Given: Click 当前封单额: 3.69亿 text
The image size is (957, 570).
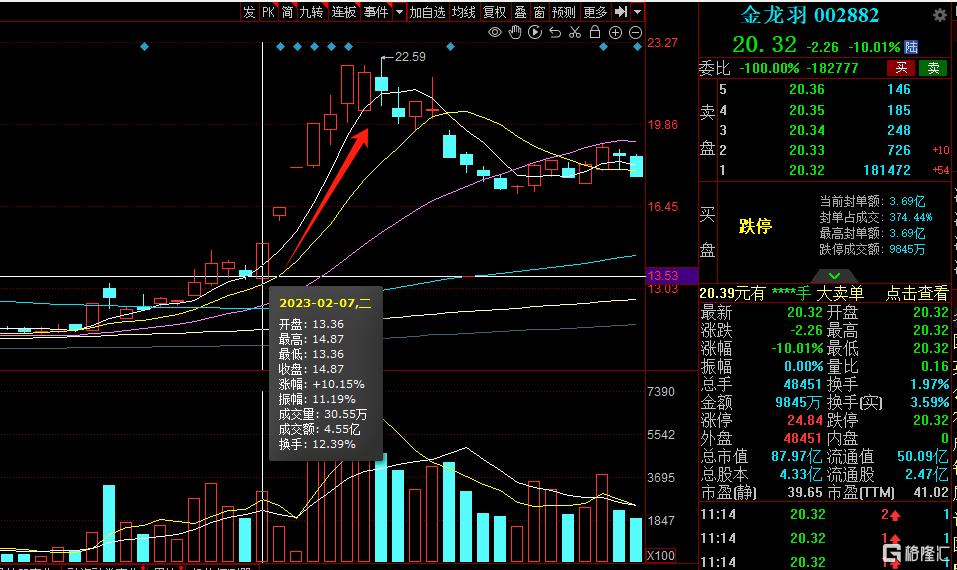Looking at the screenshot, I should tap(872, 201).
